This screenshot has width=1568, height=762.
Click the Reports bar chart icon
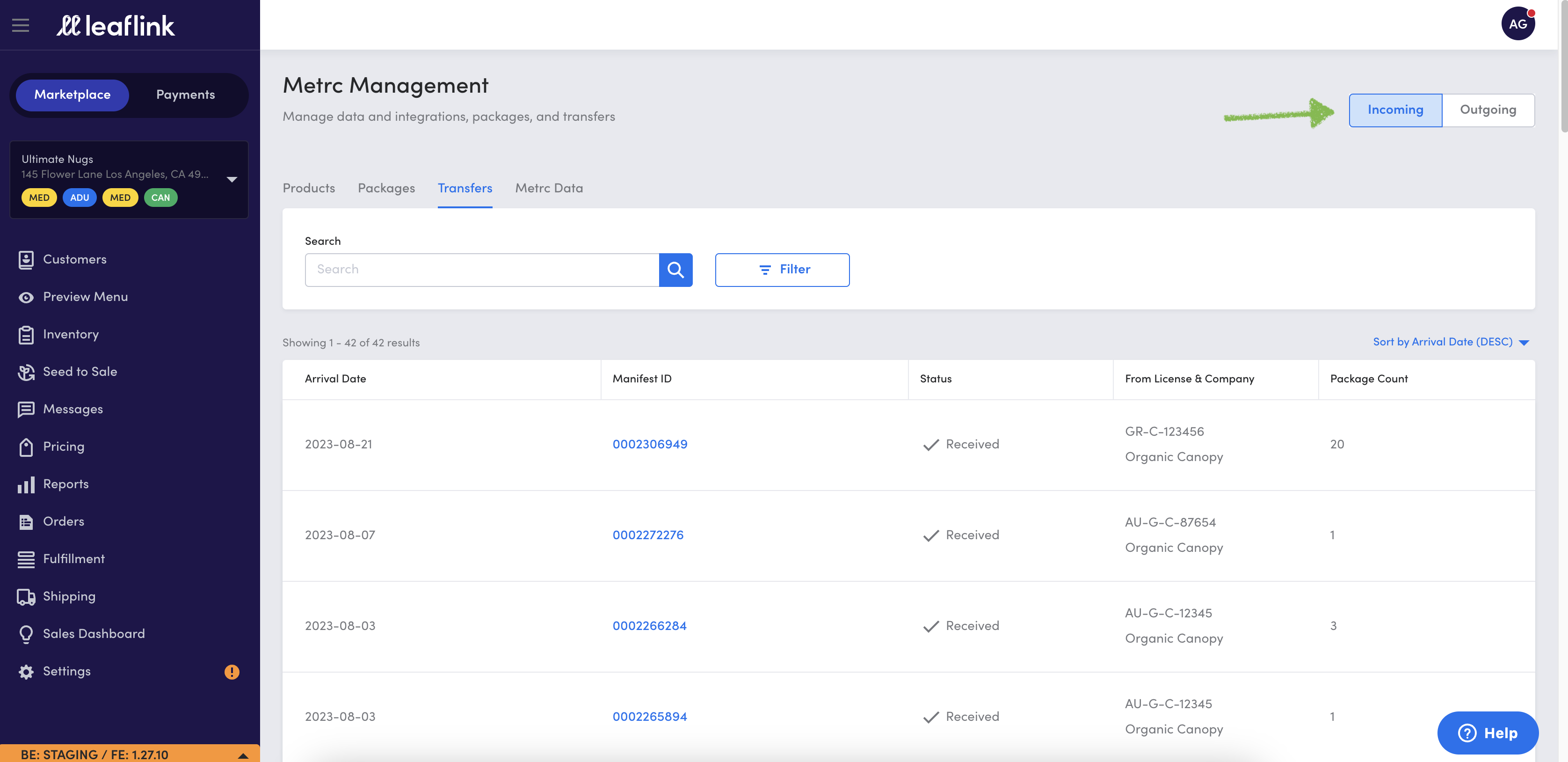(x=26, y=484)
